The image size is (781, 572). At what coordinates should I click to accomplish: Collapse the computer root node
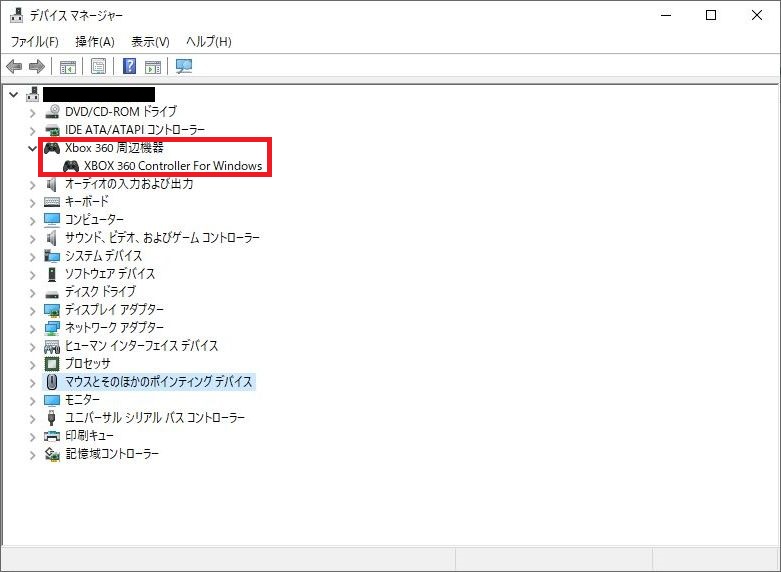tap(14, 94)
